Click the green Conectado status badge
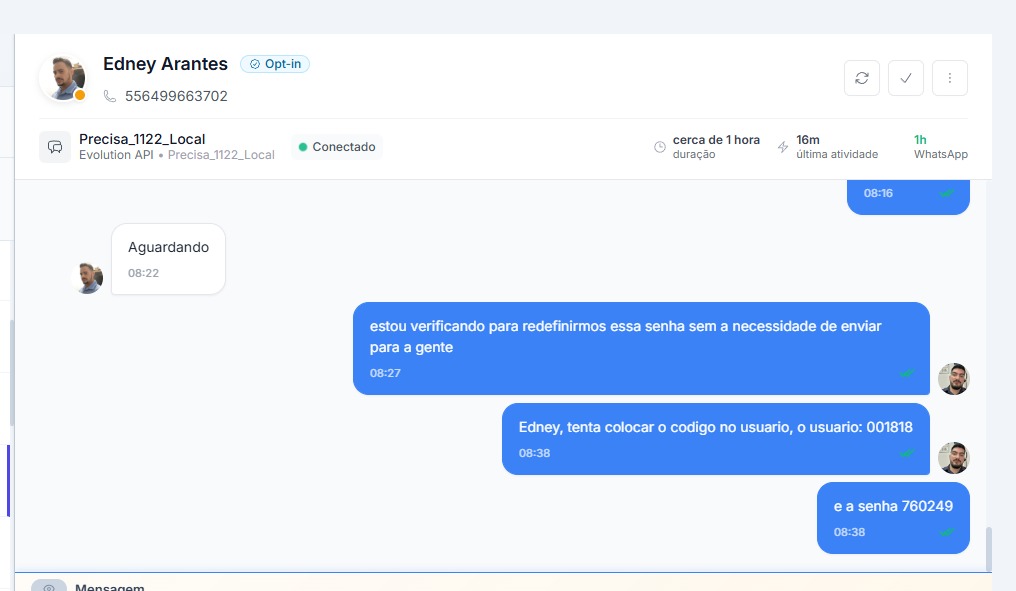The height and width of the screenshot is (591, 1016). [336, 147]
